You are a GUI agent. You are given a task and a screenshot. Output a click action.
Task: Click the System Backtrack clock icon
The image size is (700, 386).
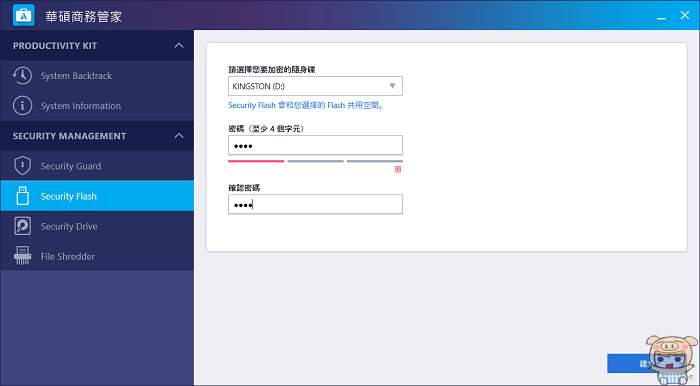pos(22,76)
